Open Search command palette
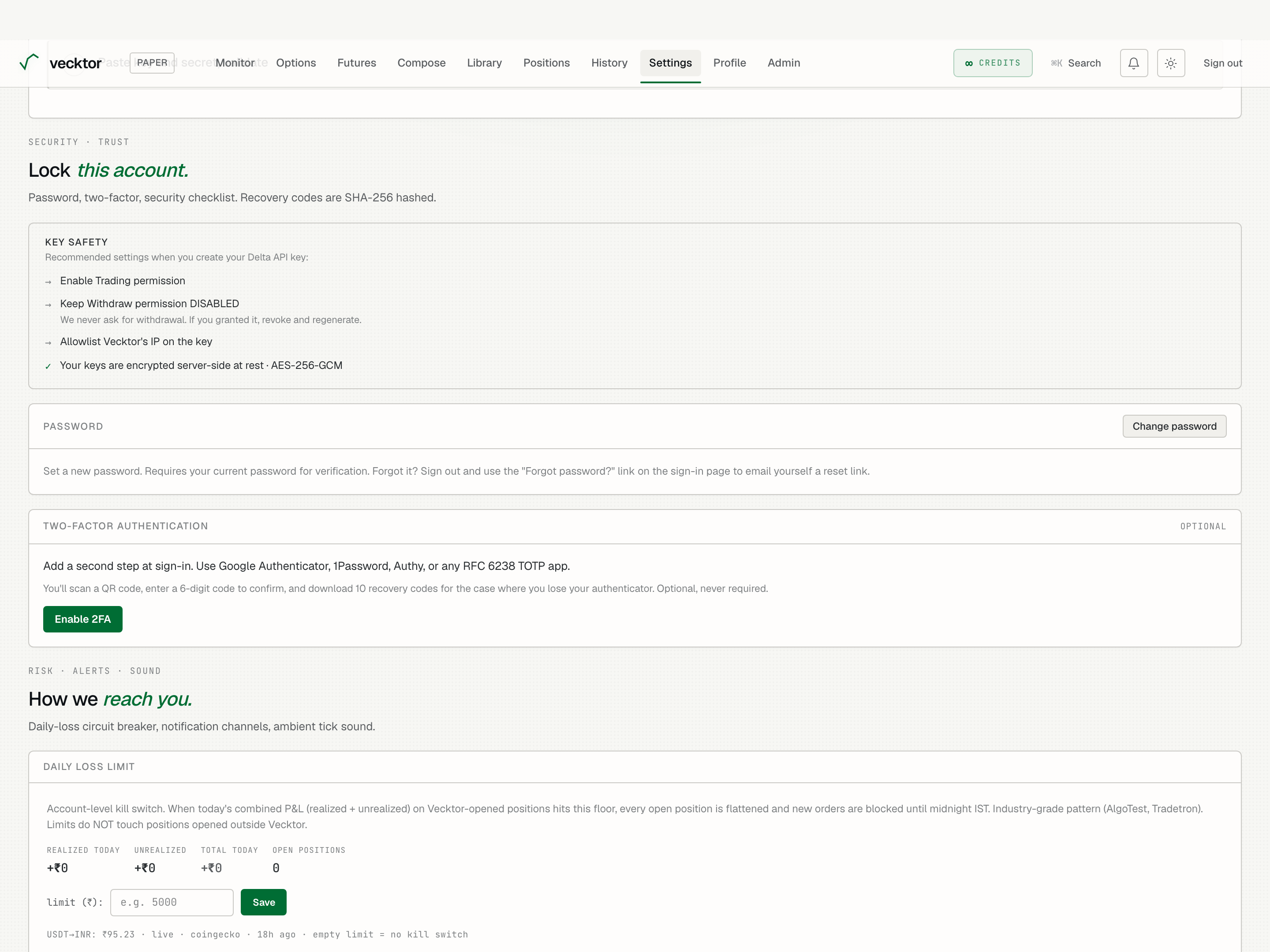This screenshot has width=1270, height=952. [1076, 63]
